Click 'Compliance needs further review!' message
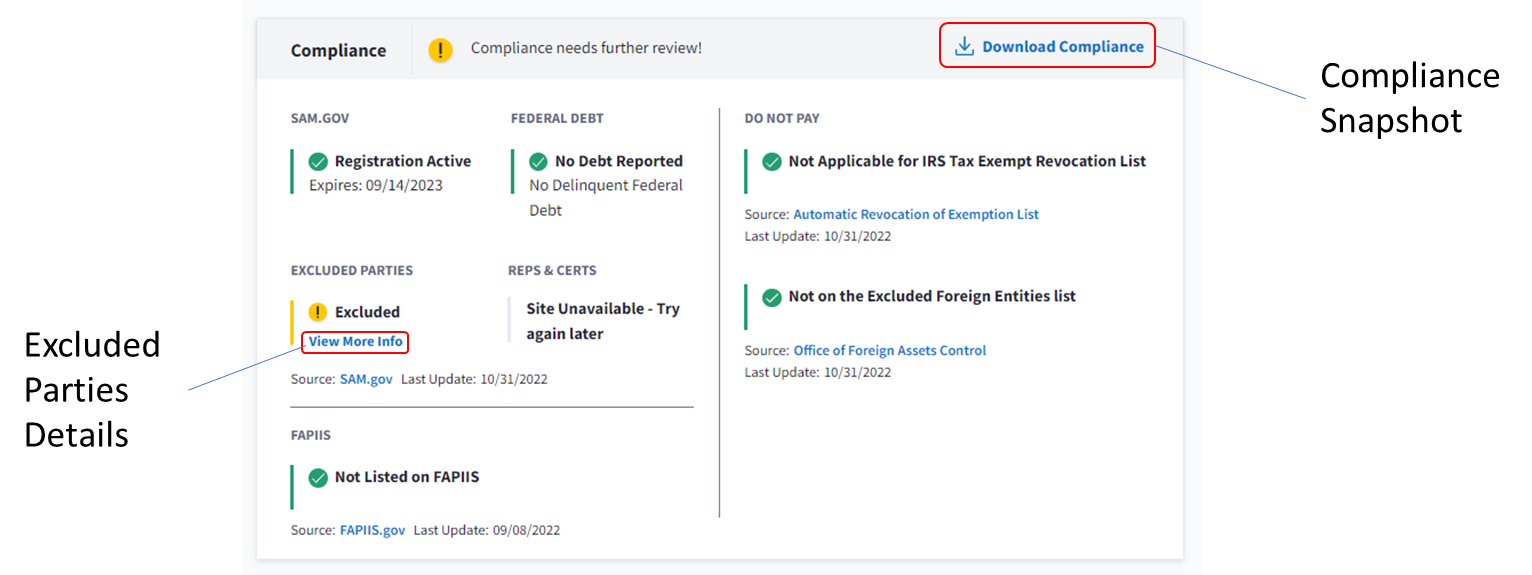Screen dimensions: 1532x575 coord(586,48)
